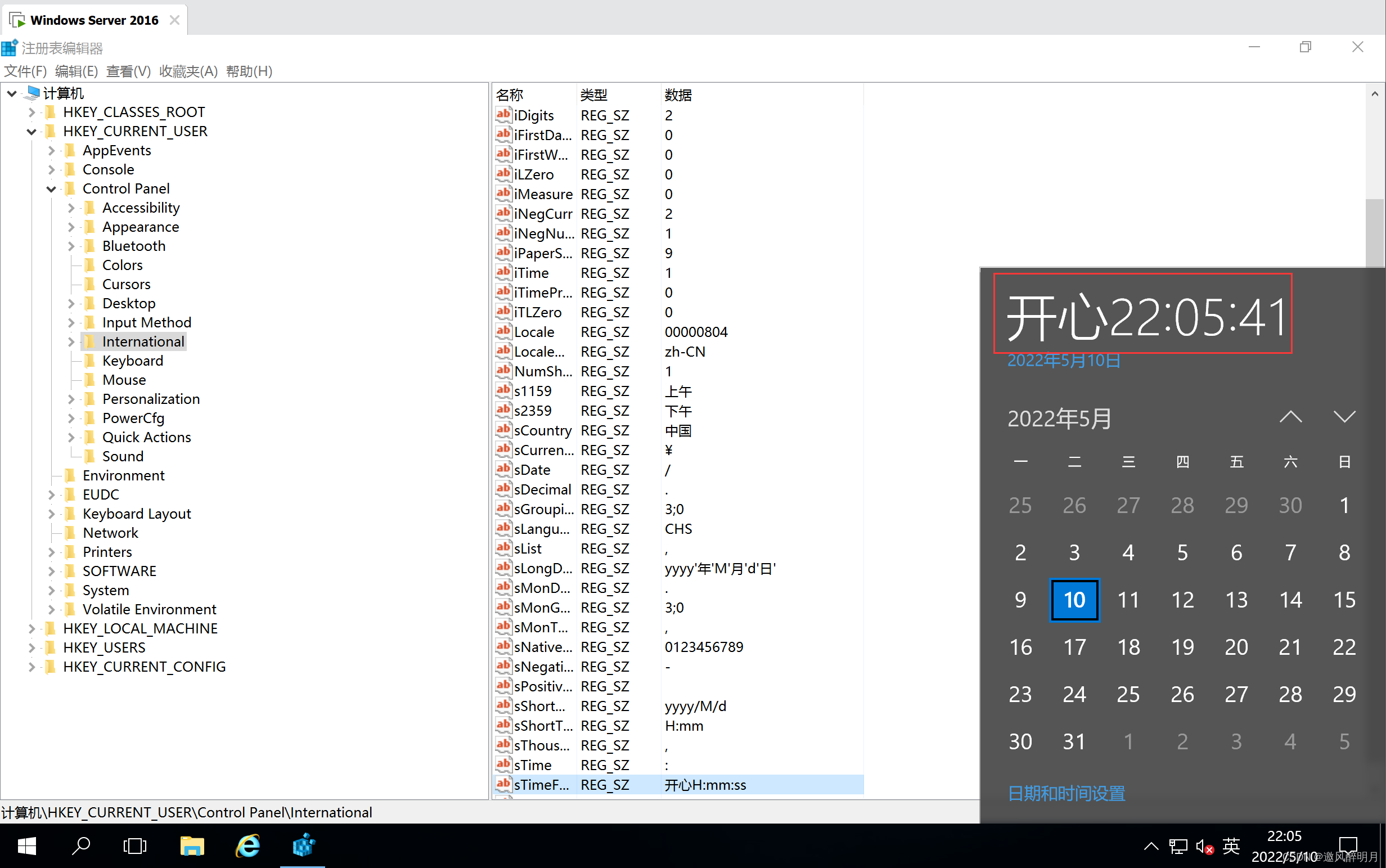Open the Action Center notification icon

click(1349, 845)
